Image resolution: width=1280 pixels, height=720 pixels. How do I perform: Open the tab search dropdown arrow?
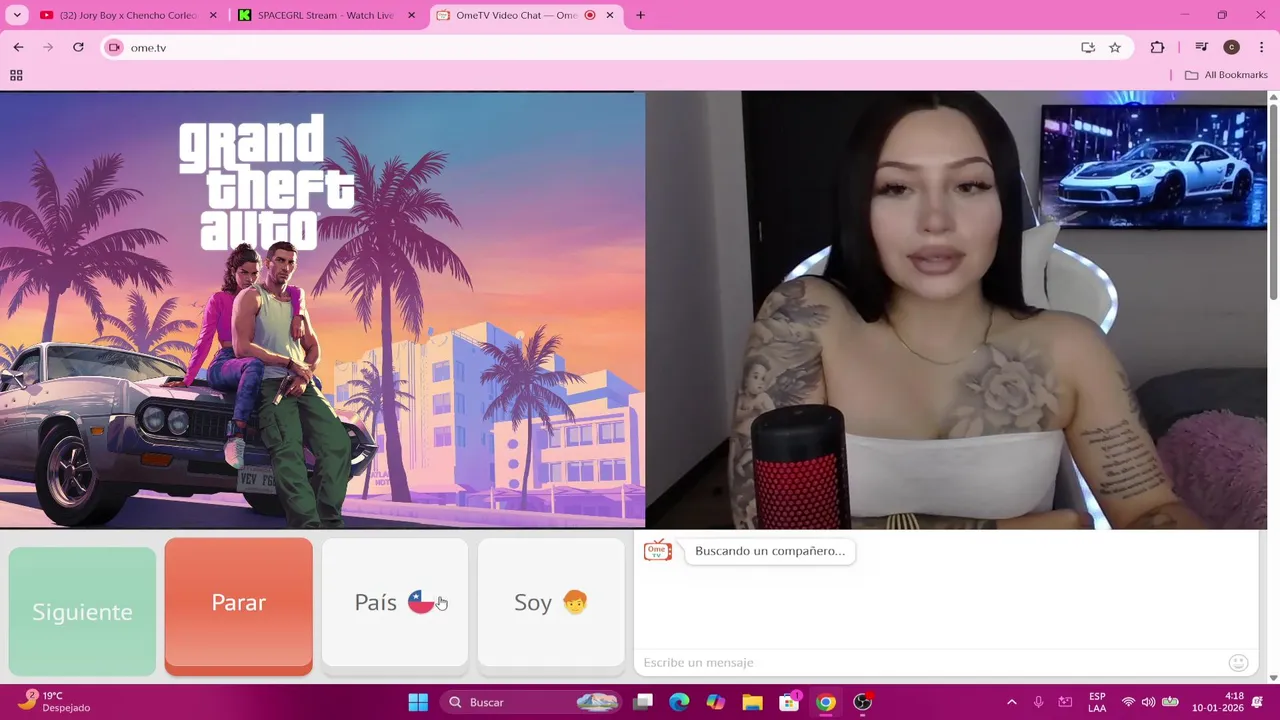[17, 15]
